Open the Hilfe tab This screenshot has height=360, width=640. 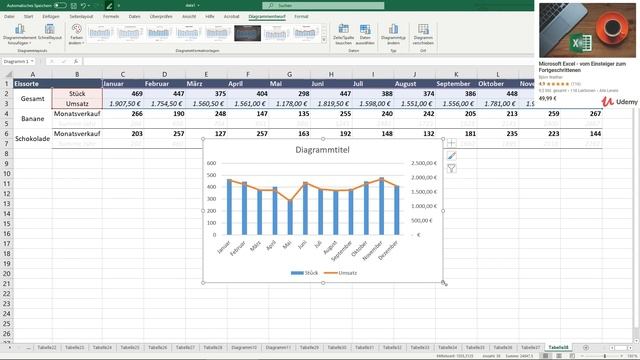click(210, 16)
